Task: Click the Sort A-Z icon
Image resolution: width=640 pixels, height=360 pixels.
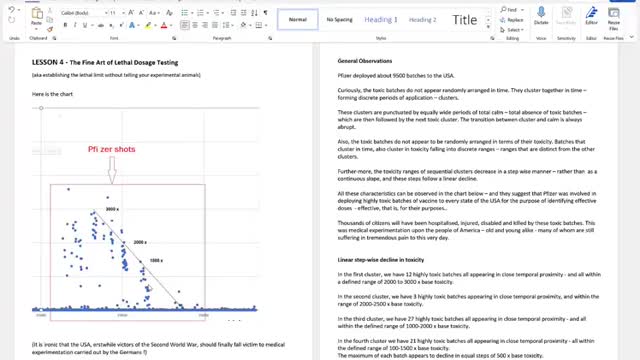Action: click(254, 13)
